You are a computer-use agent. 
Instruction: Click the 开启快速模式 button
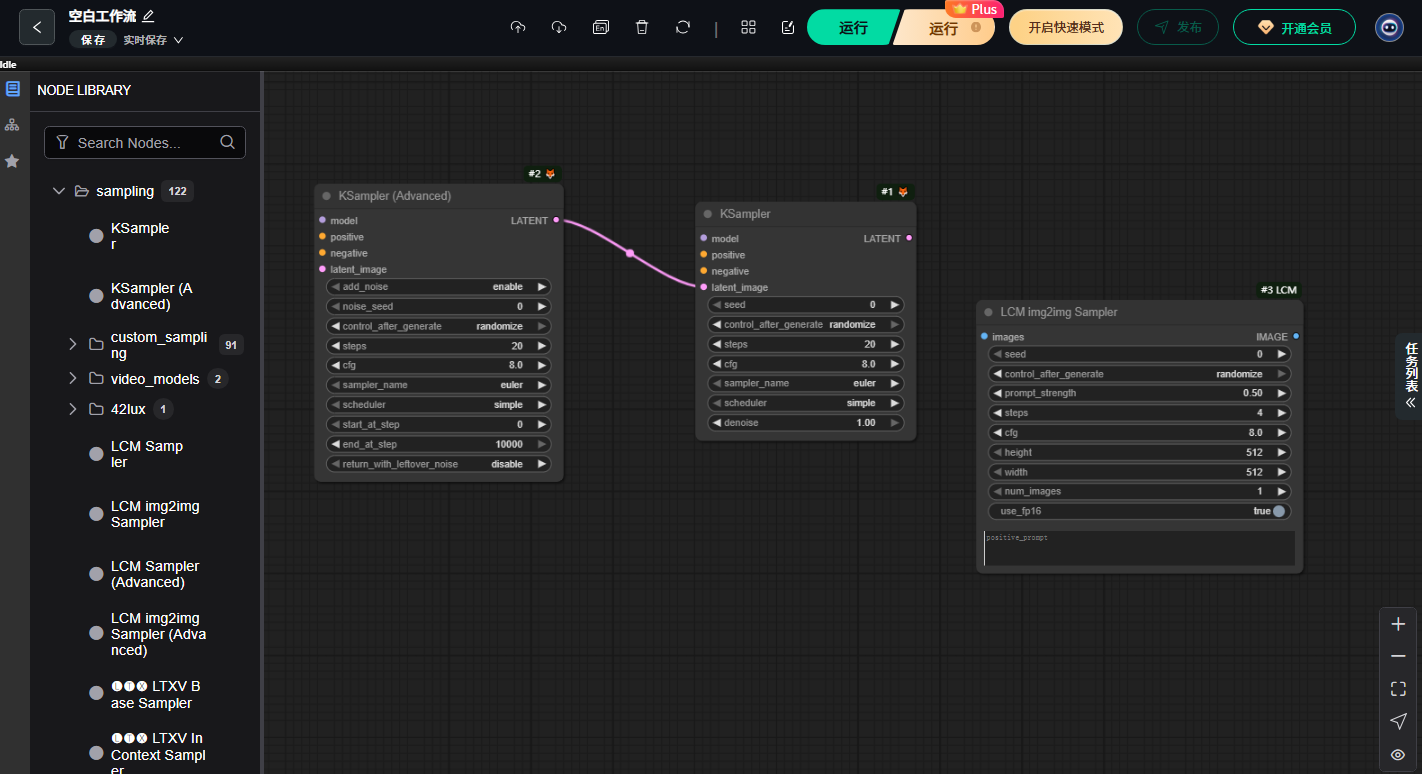[x=1066, y=27]
